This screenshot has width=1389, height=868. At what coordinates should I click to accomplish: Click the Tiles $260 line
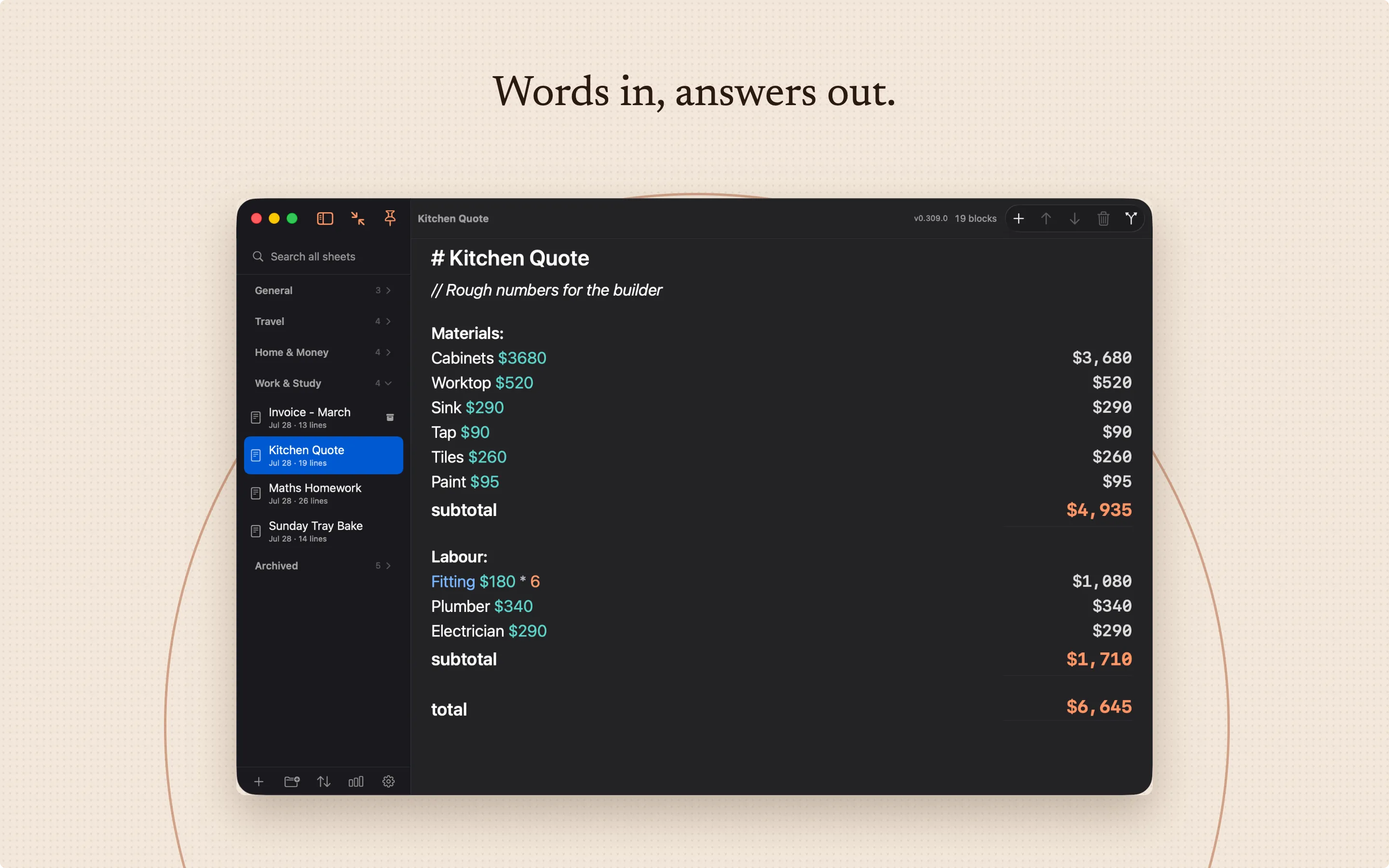click(469, 457)
